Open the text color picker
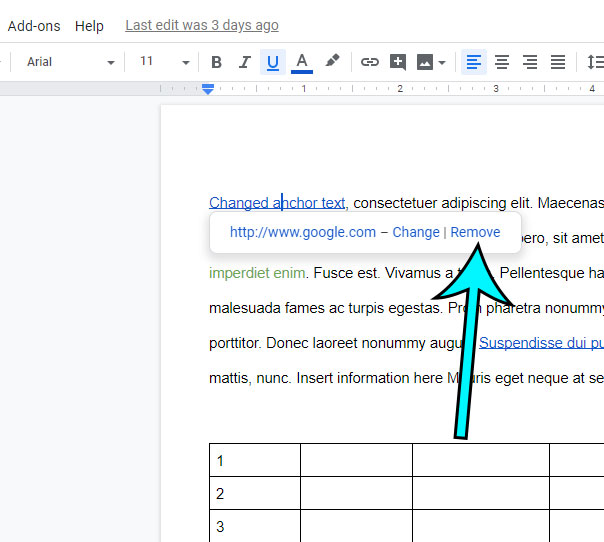Viewport: 604px width, 542px height. click(301, 62)
